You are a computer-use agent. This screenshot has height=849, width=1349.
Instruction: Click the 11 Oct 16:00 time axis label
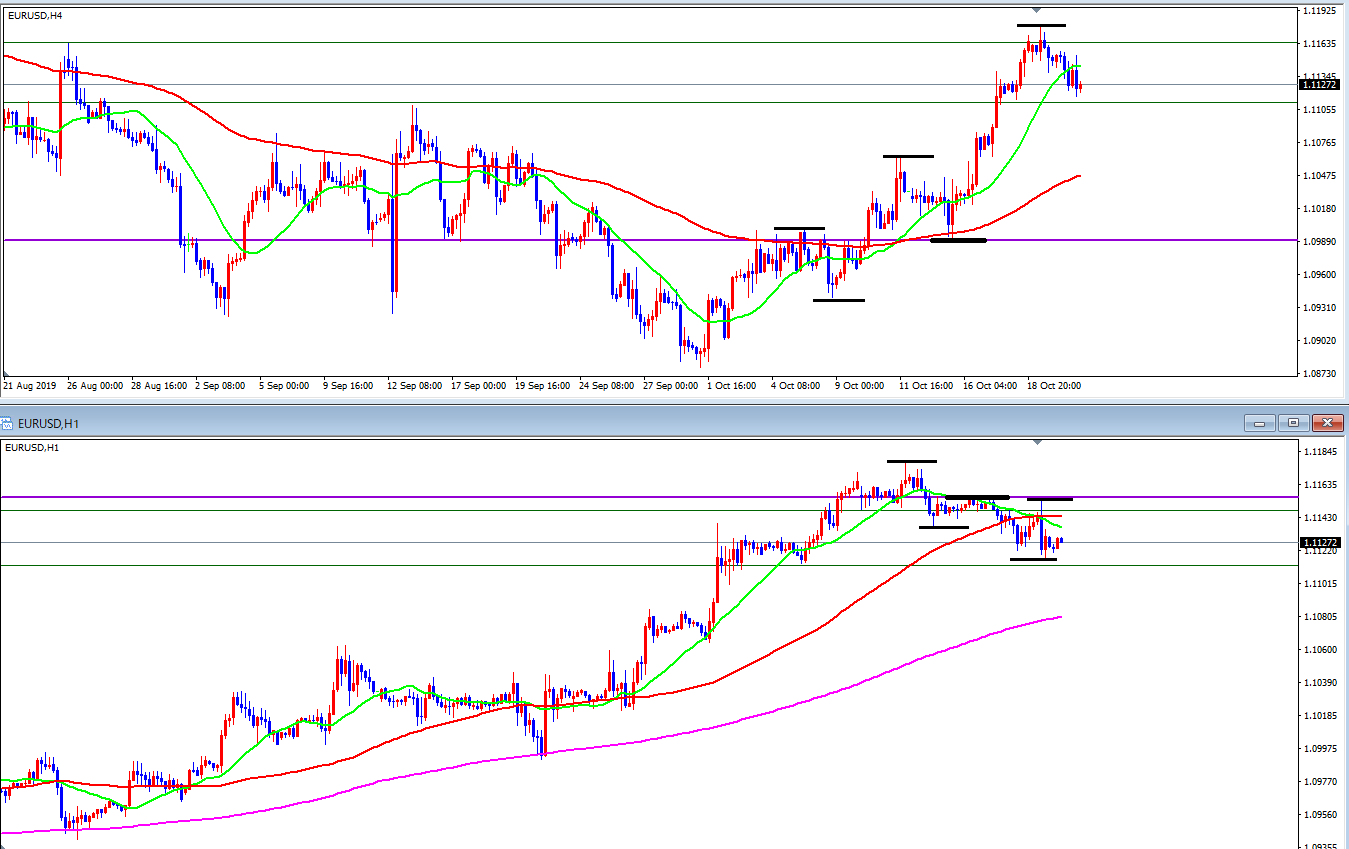click(x=927, y=385)
